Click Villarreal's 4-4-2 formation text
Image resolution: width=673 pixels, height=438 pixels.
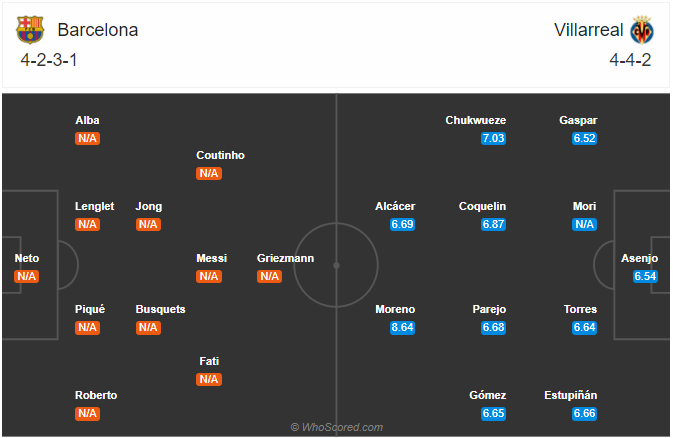pos(630,60)
